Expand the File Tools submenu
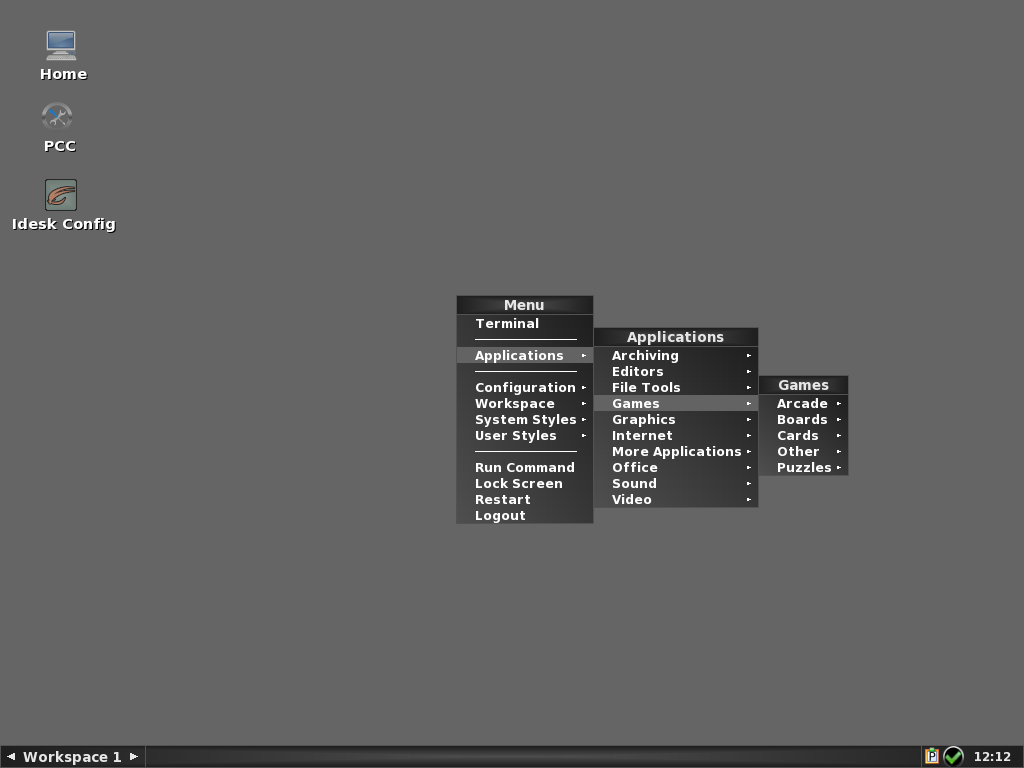The height and width of the screenshot is (768, 1024). 676,387
